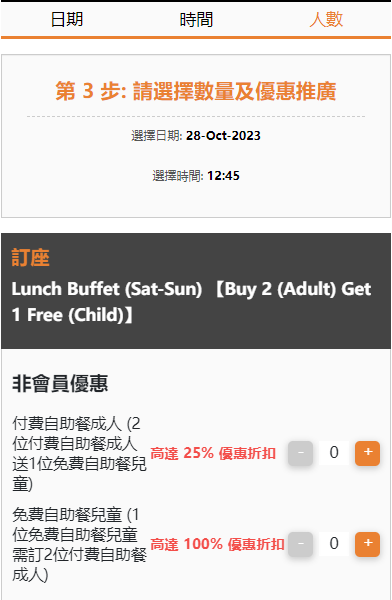This screenshot has height=600, width=392.
Task: Focus the paid adult quantity field
Action: tap(334, 453)
